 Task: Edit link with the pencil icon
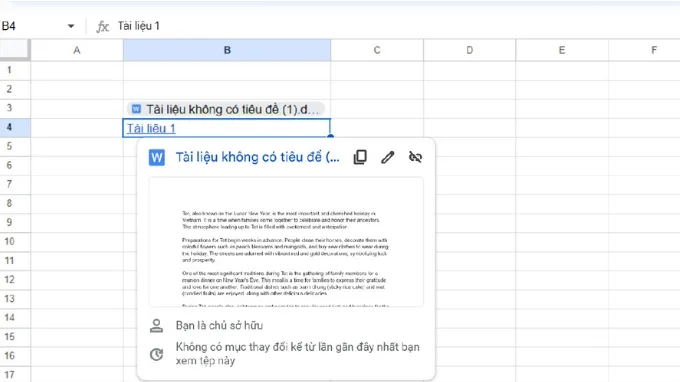(x=388, y=157)
